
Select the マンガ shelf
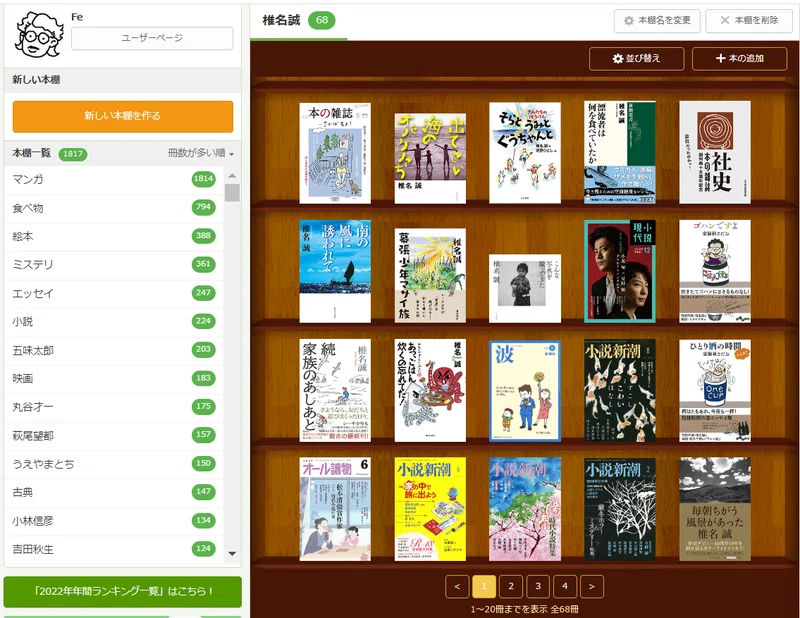pyautogui.click(x=114, y=180)
